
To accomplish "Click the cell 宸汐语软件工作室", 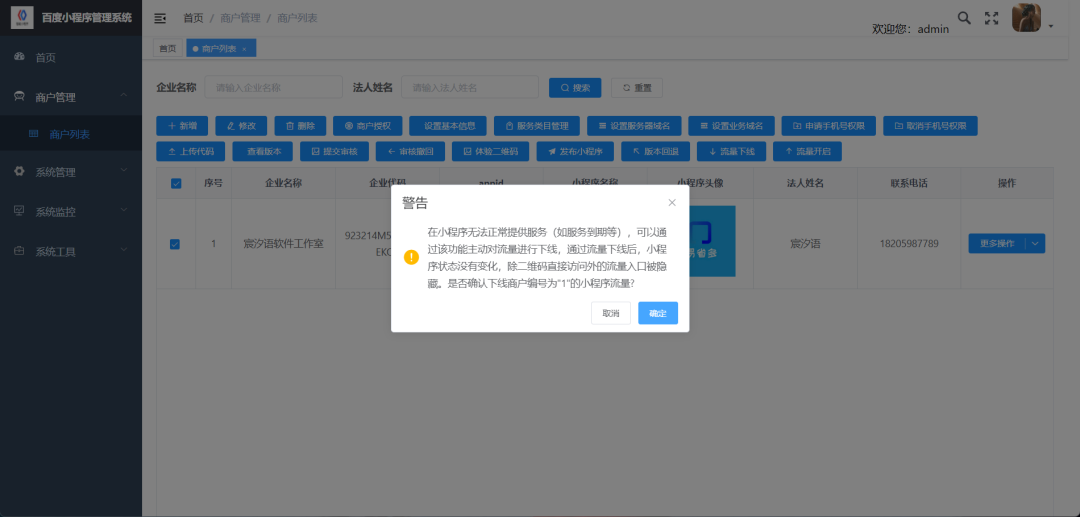I will click(284, 244).
